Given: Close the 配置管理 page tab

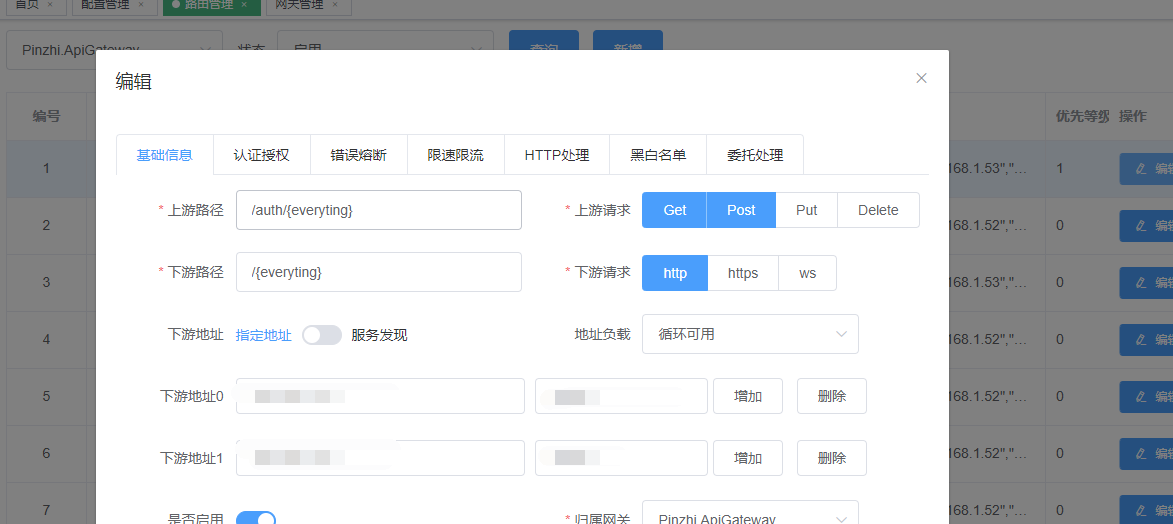Looking at the screenshot, I should point(141,4).
